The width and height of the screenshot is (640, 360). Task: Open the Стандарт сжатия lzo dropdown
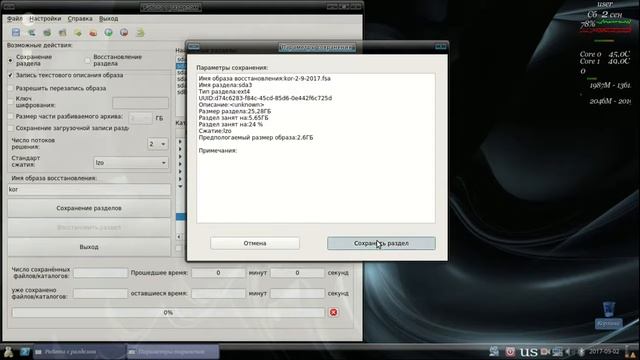click(131, 162)
